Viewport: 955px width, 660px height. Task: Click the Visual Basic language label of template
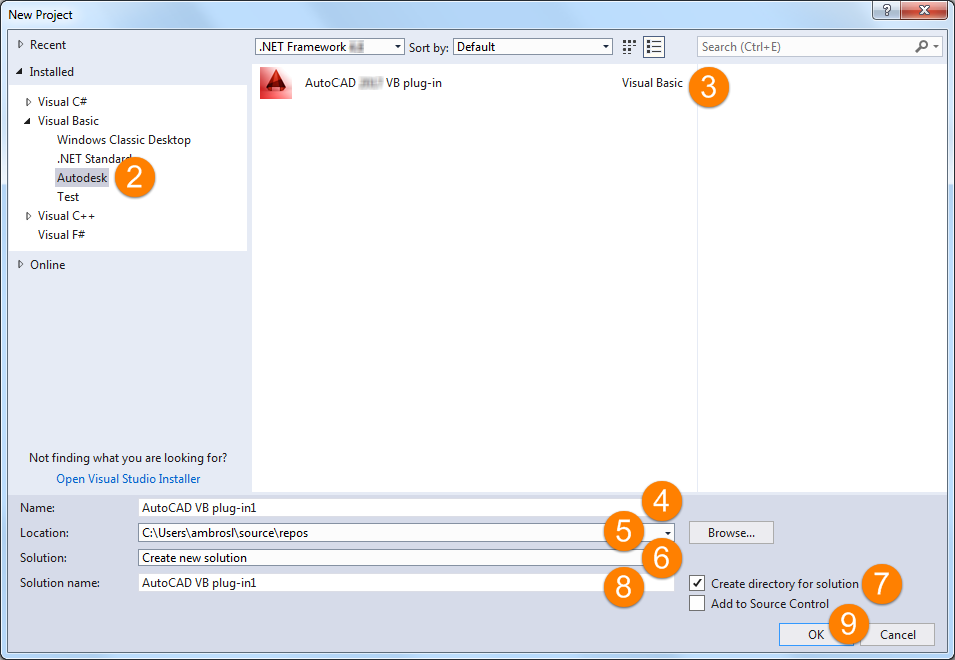652,83
